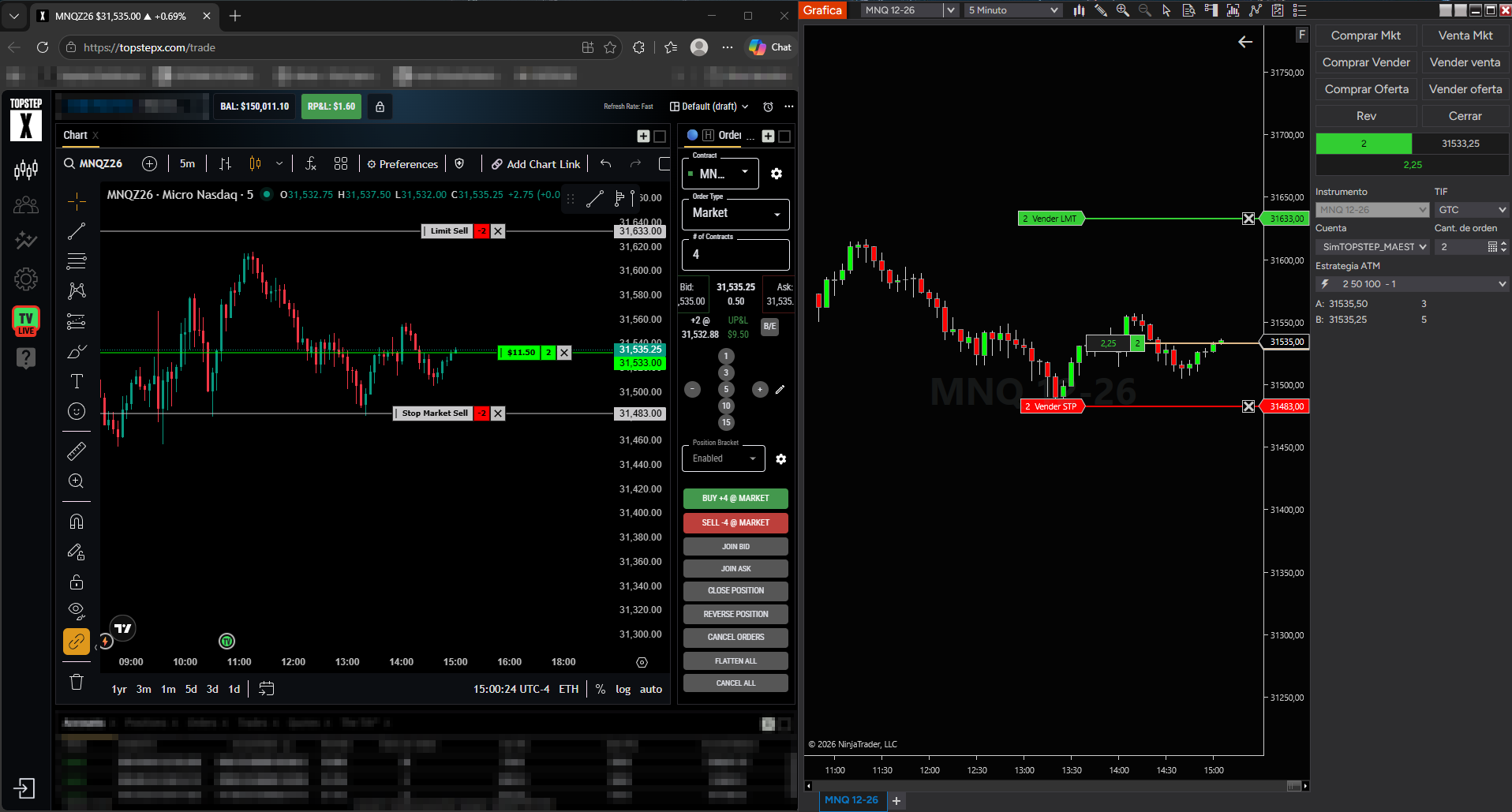Expand the Estrategia ATM dropdown
Screen dimensions: 1512x812
tap(1412, 284)
